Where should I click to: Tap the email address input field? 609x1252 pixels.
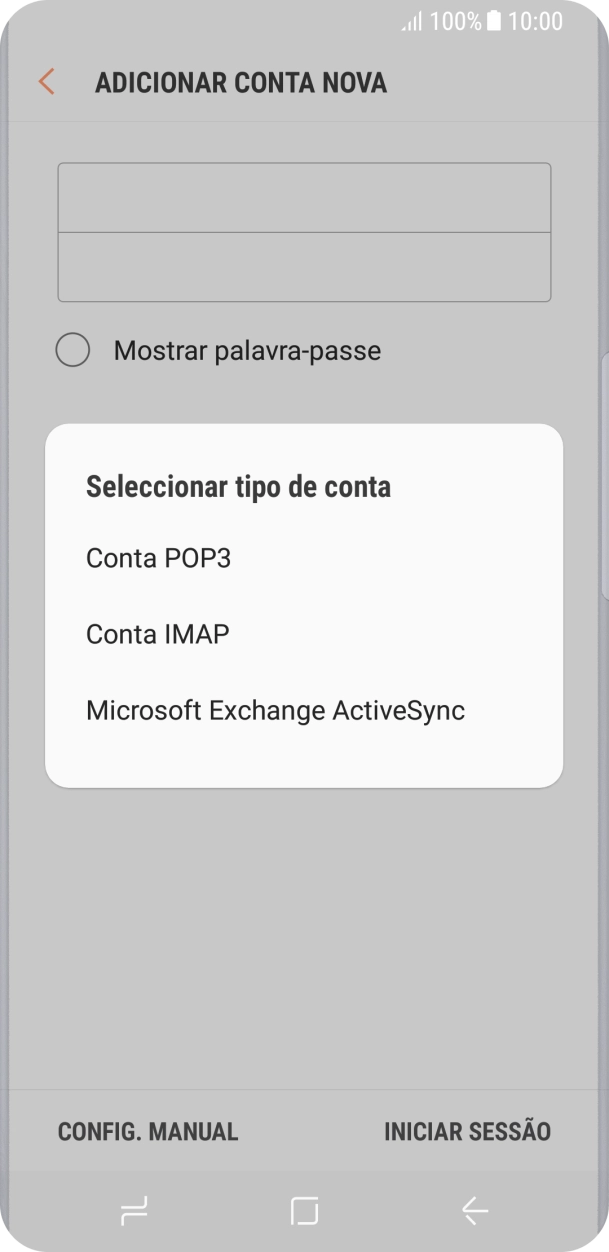pyautogui.click(x=304, y=196)
